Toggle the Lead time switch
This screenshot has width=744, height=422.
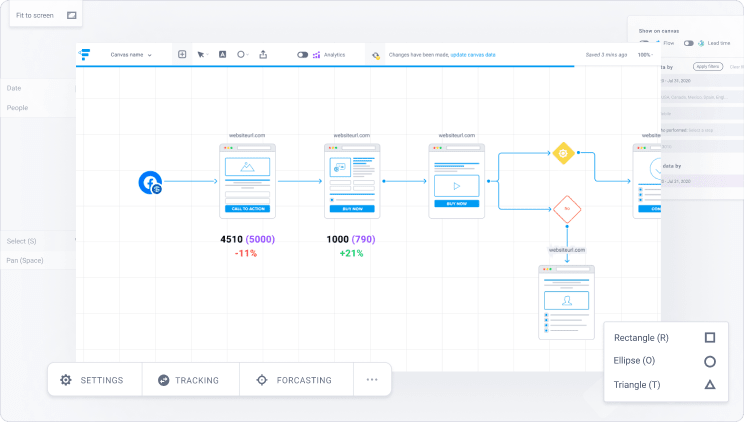coord(688,43)
